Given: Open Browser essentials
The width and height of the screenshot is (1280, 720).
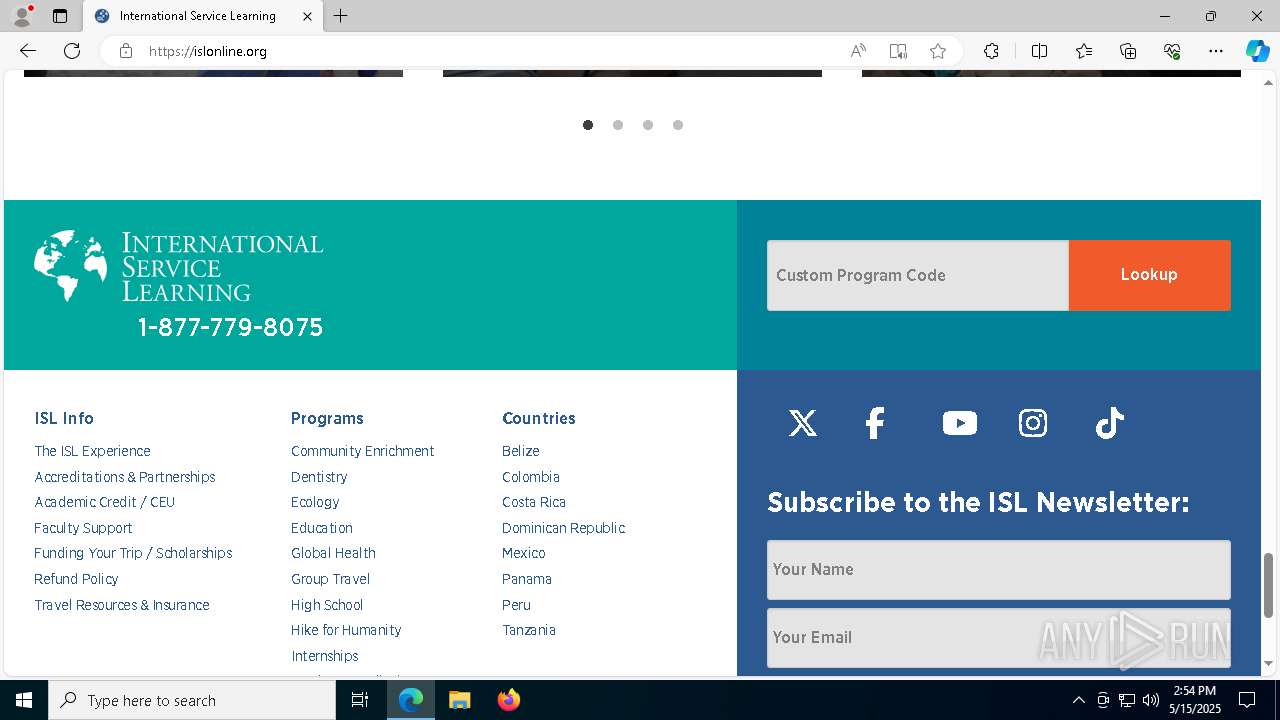Looking at the screenshot, I should 1172,51.
